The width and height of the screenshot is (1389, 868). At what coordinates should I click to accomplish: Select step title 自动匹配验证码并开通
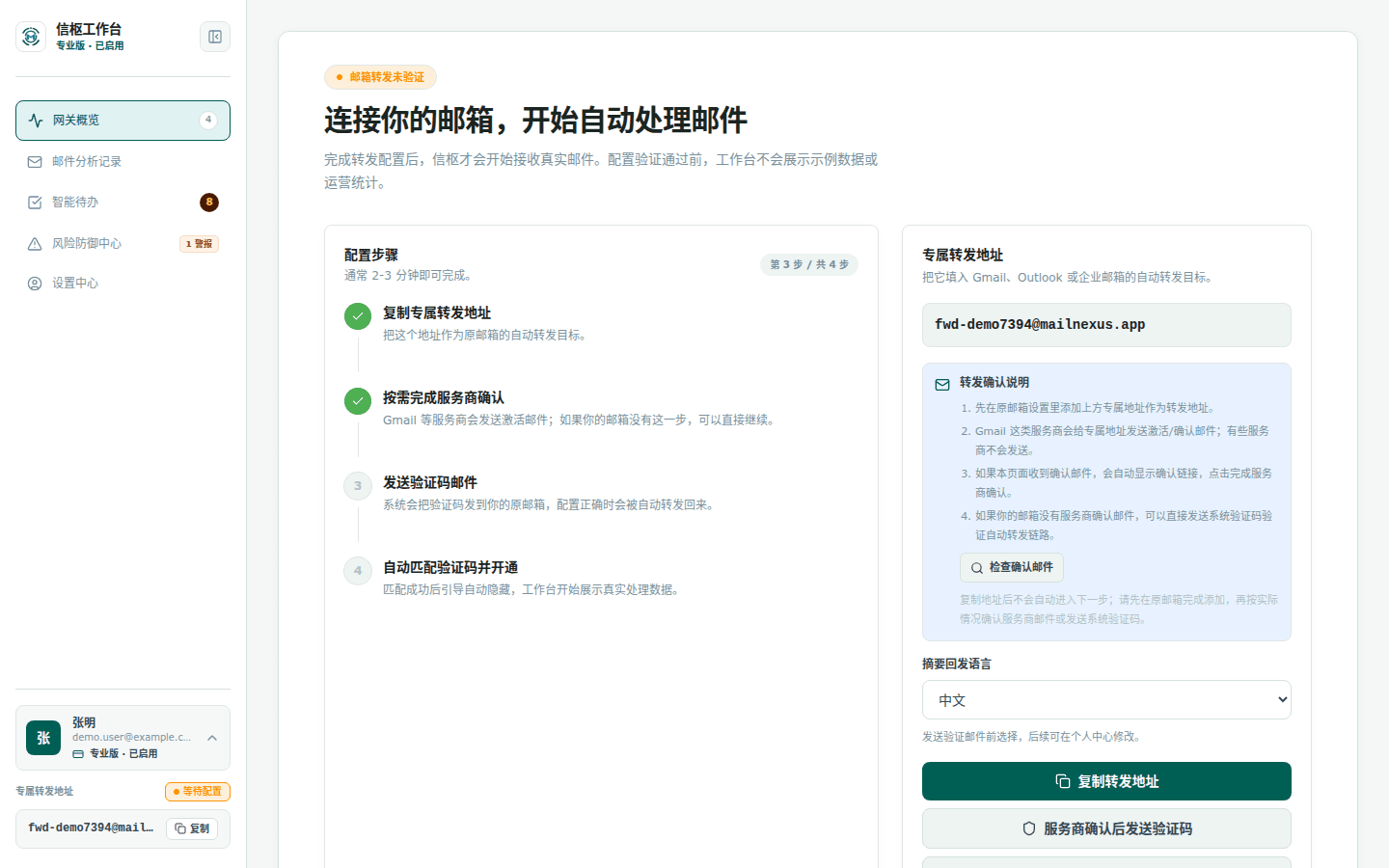[450, 568]
